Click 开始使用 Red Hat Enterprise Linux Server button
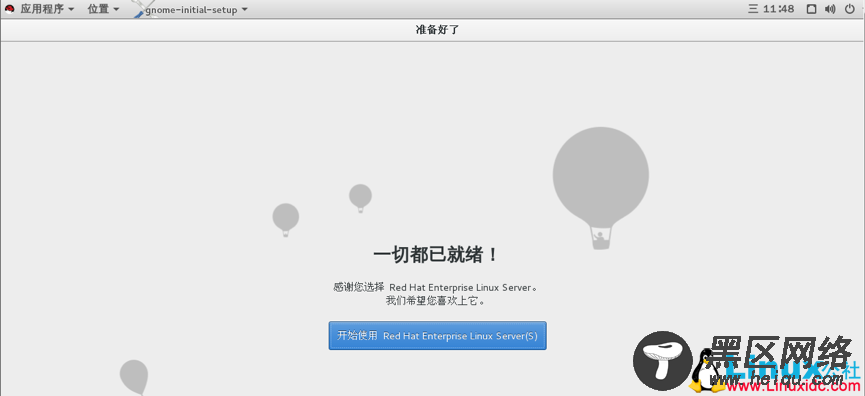 [x=437, y=335]
